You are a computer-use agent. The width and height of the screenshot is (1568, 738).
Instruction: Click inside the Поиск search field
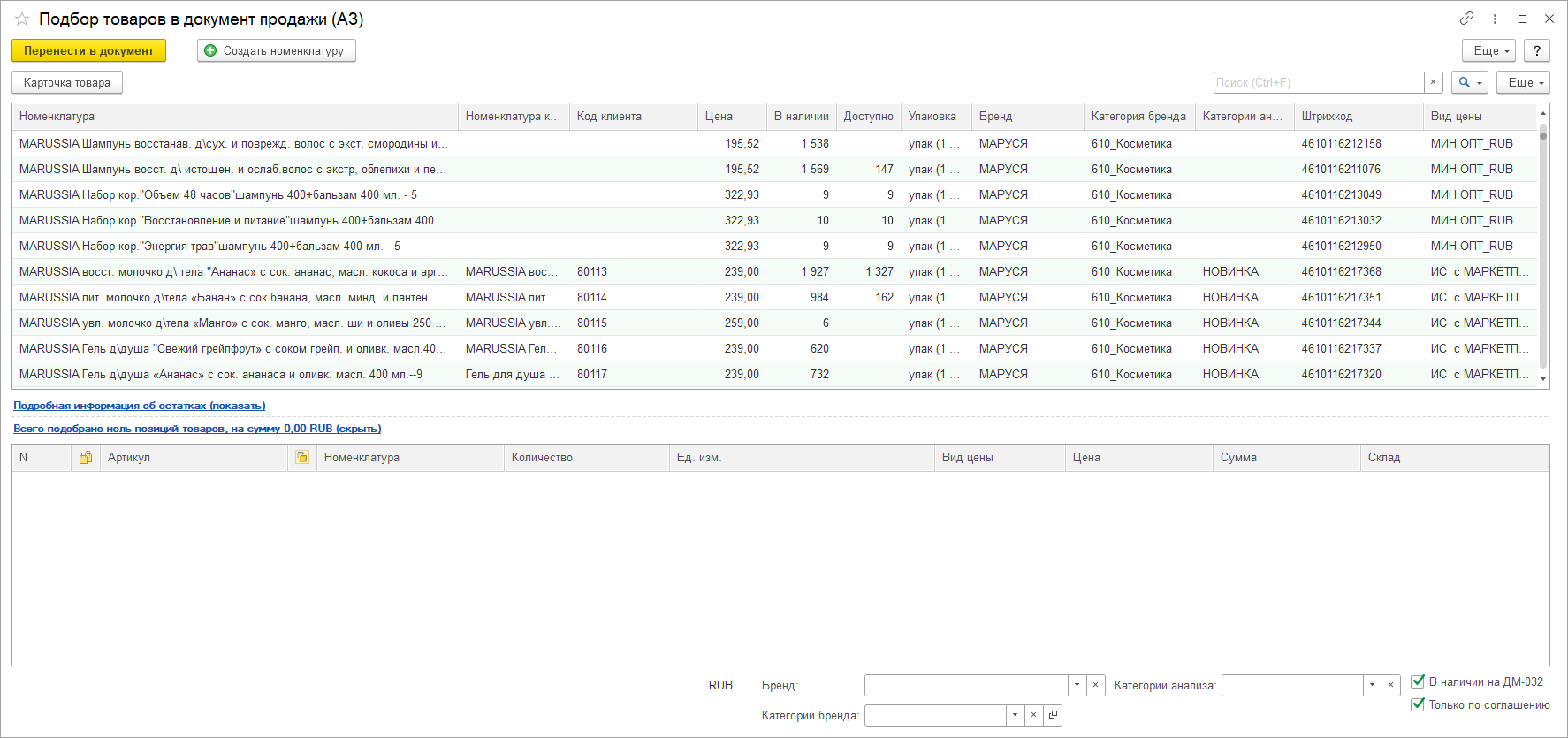[1317, 82]
